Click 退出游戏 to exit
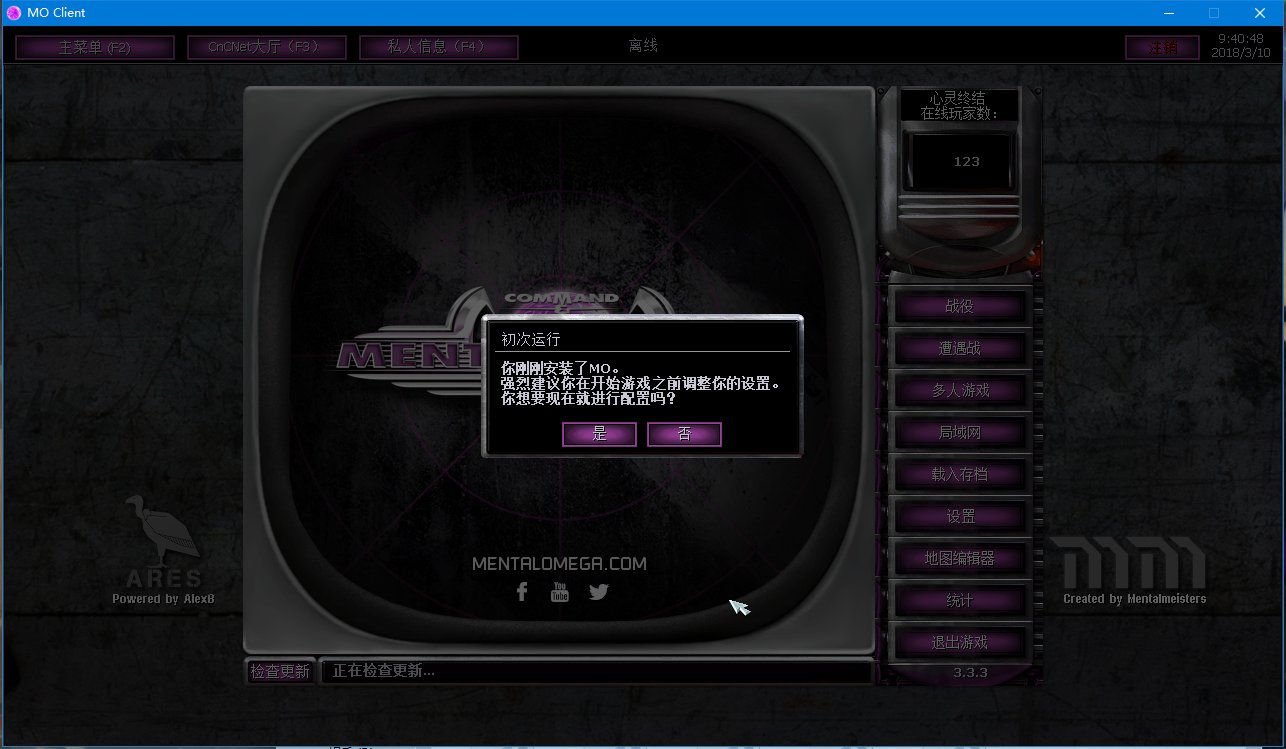 [x=960, y=642]
